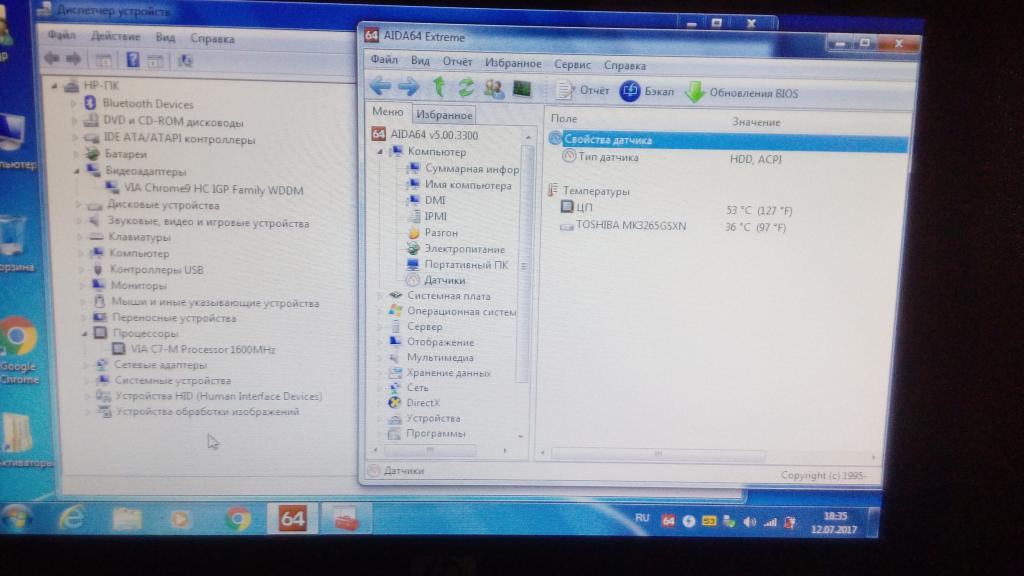Click Обновления BIOS toolbar button
Image resolution: width=1024 pixels, height=576 pixels.
coord(743,93)
